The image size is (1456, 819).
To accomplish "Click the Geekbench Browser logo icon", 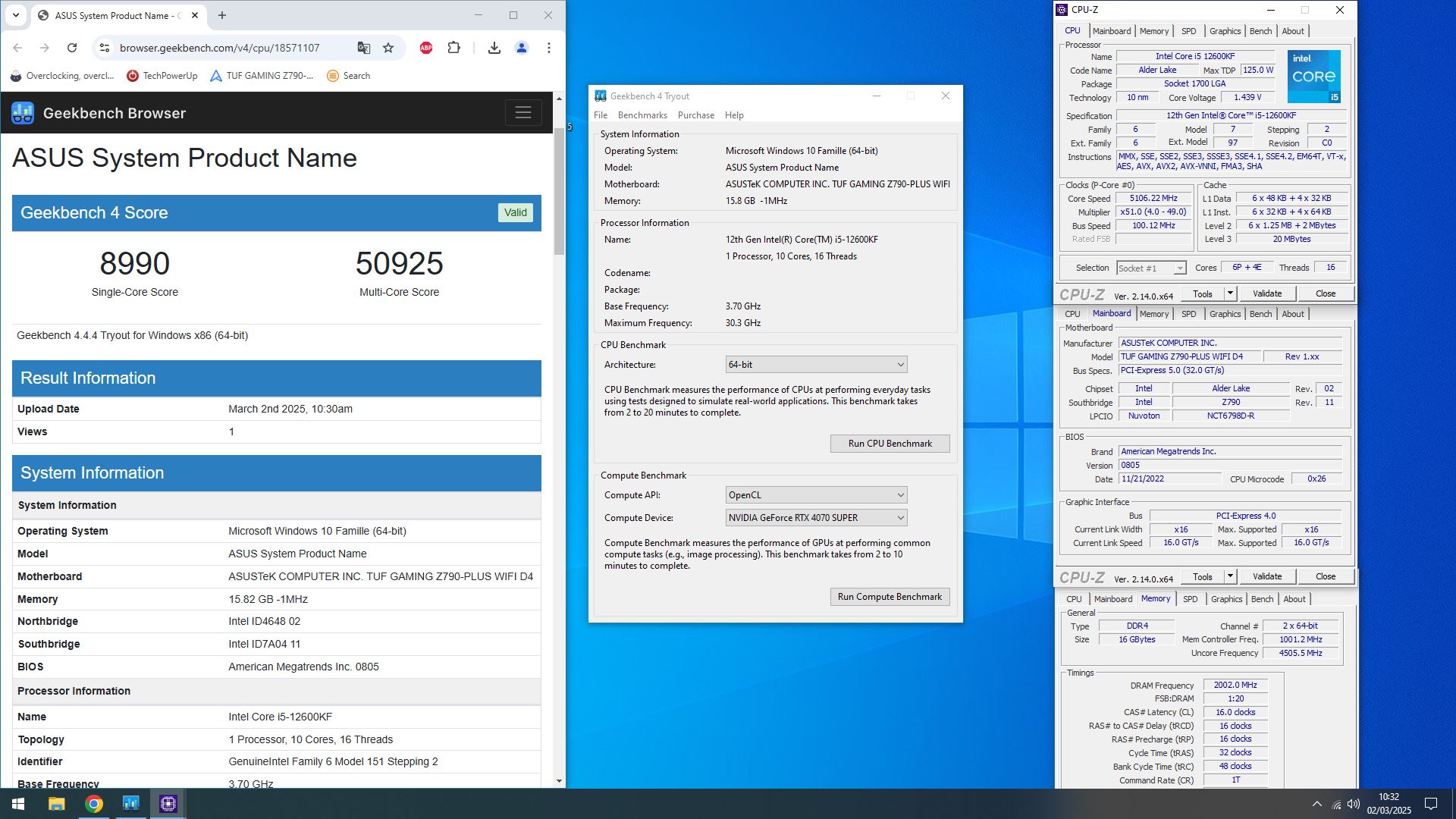I will pos(23,113).
